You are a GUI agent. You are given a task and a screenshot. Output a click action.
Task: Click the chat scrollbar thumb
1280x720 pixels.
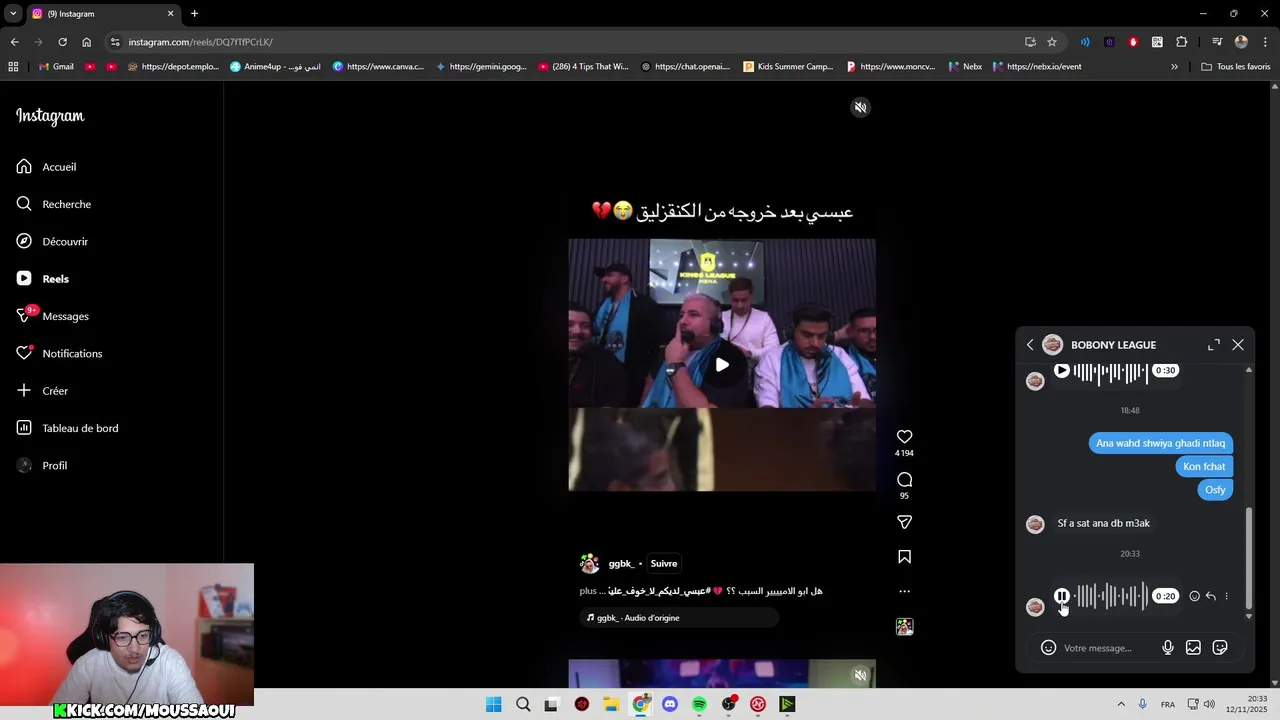pos(1248,558)
